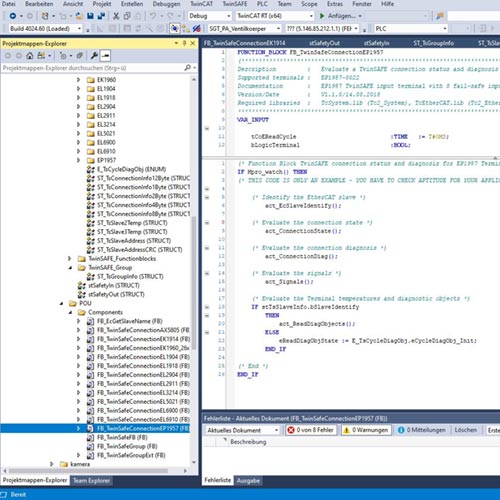500x500 pixels.
Task: Switch to the stSafetyOut editor tab
Action: 324,43
